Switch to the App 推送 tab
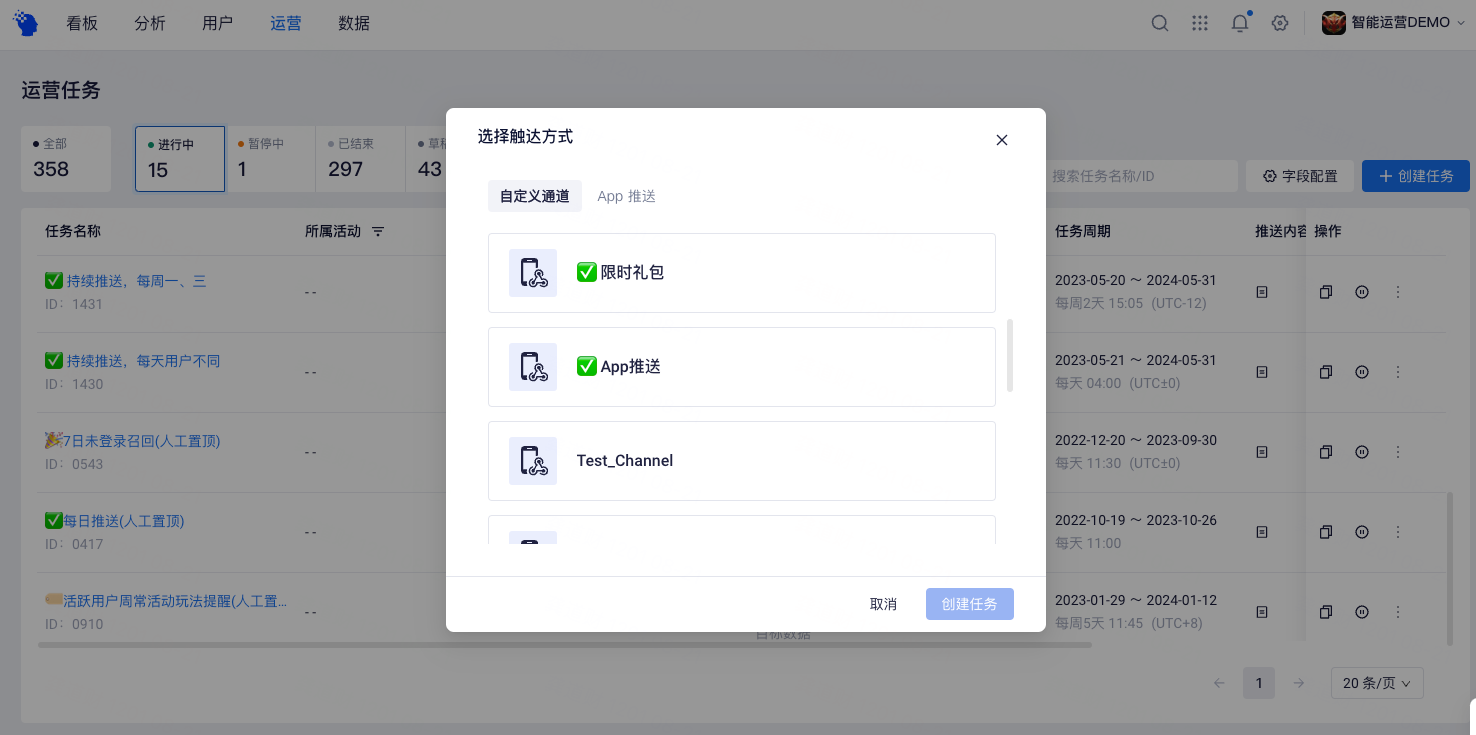 pyautogui.click(x=626, y=196)
